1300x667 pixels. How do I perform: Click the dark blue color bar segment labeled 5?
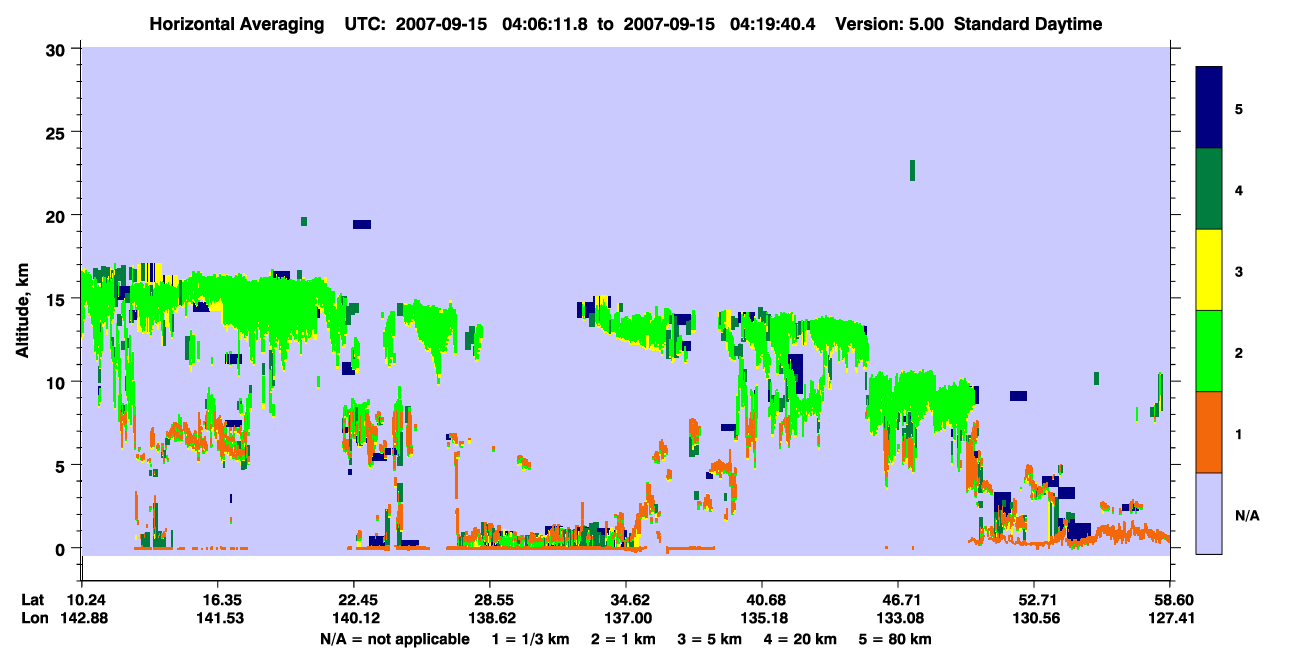pyautogui.click(x=1209, y=108)
